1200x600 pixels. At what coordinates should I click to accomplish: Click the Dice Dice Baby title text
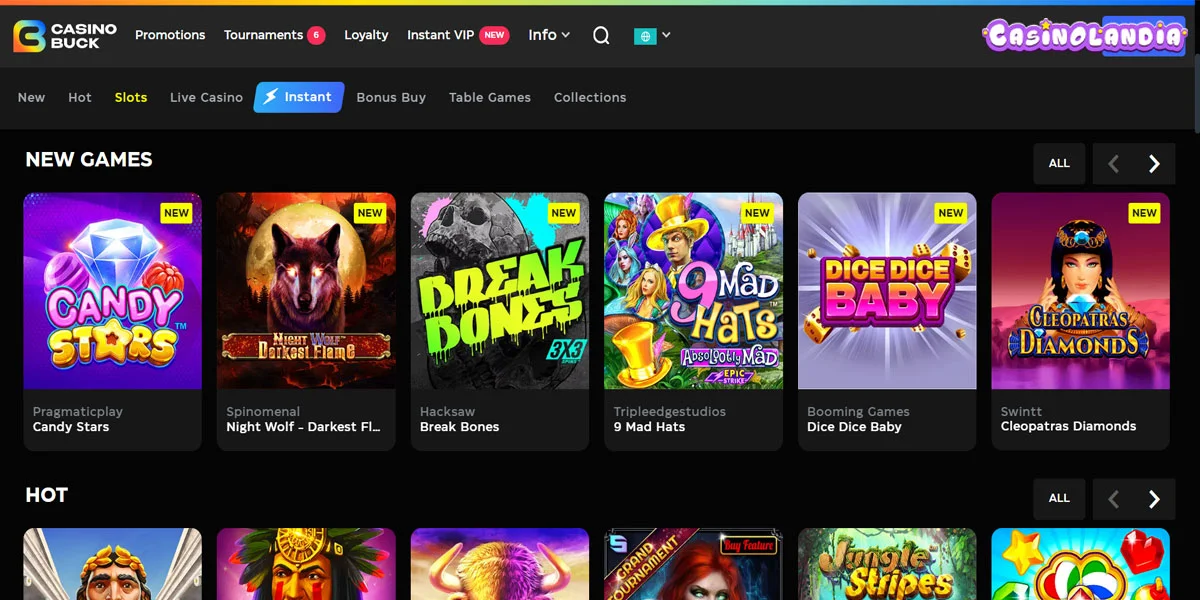coord(854,426)
